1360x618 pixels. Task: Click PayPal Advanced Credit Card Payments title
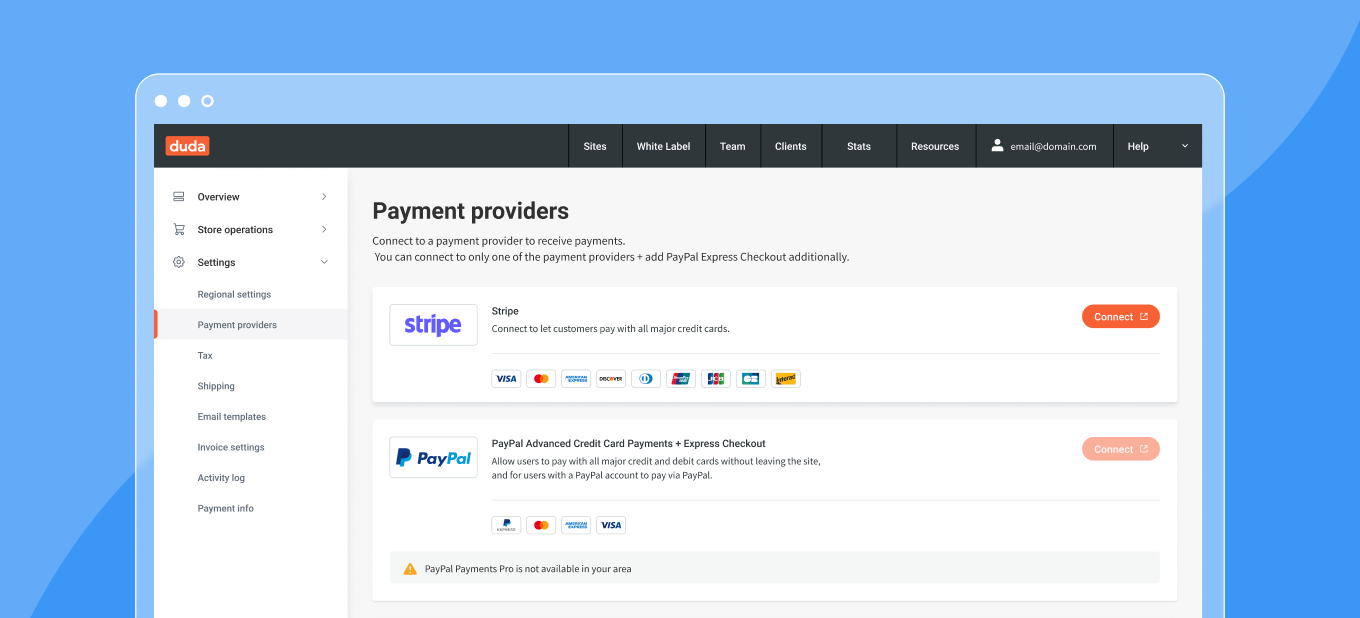click(x=629, y=443)
